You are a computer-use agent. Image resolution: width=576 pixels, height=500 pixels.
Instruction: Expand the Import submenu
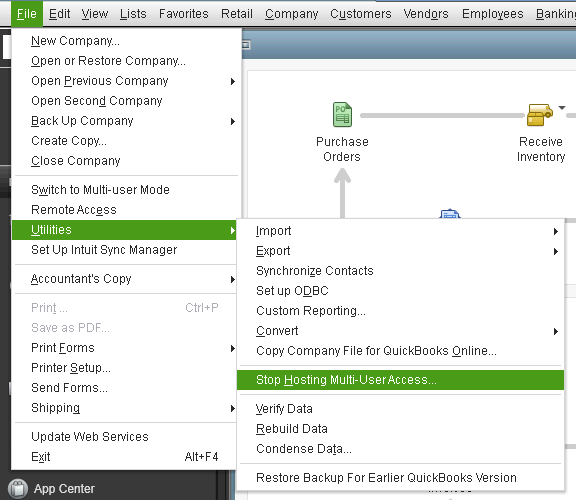tap(400, 231)
